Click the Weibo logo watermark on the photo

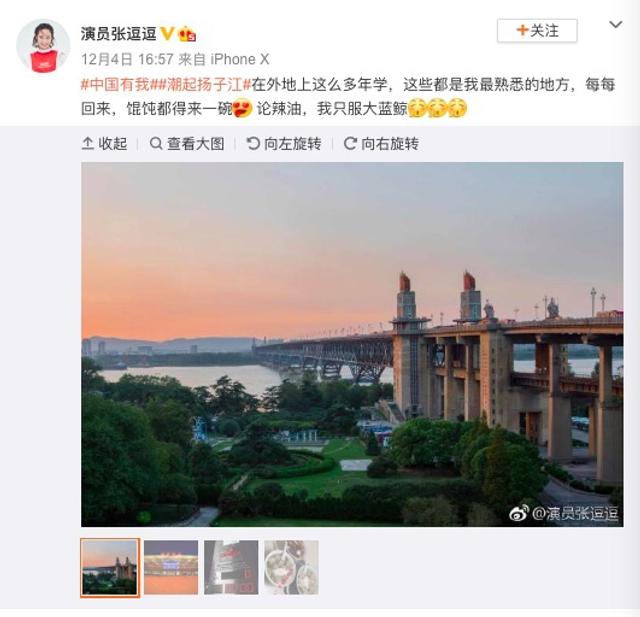click(x=519, y=513)
